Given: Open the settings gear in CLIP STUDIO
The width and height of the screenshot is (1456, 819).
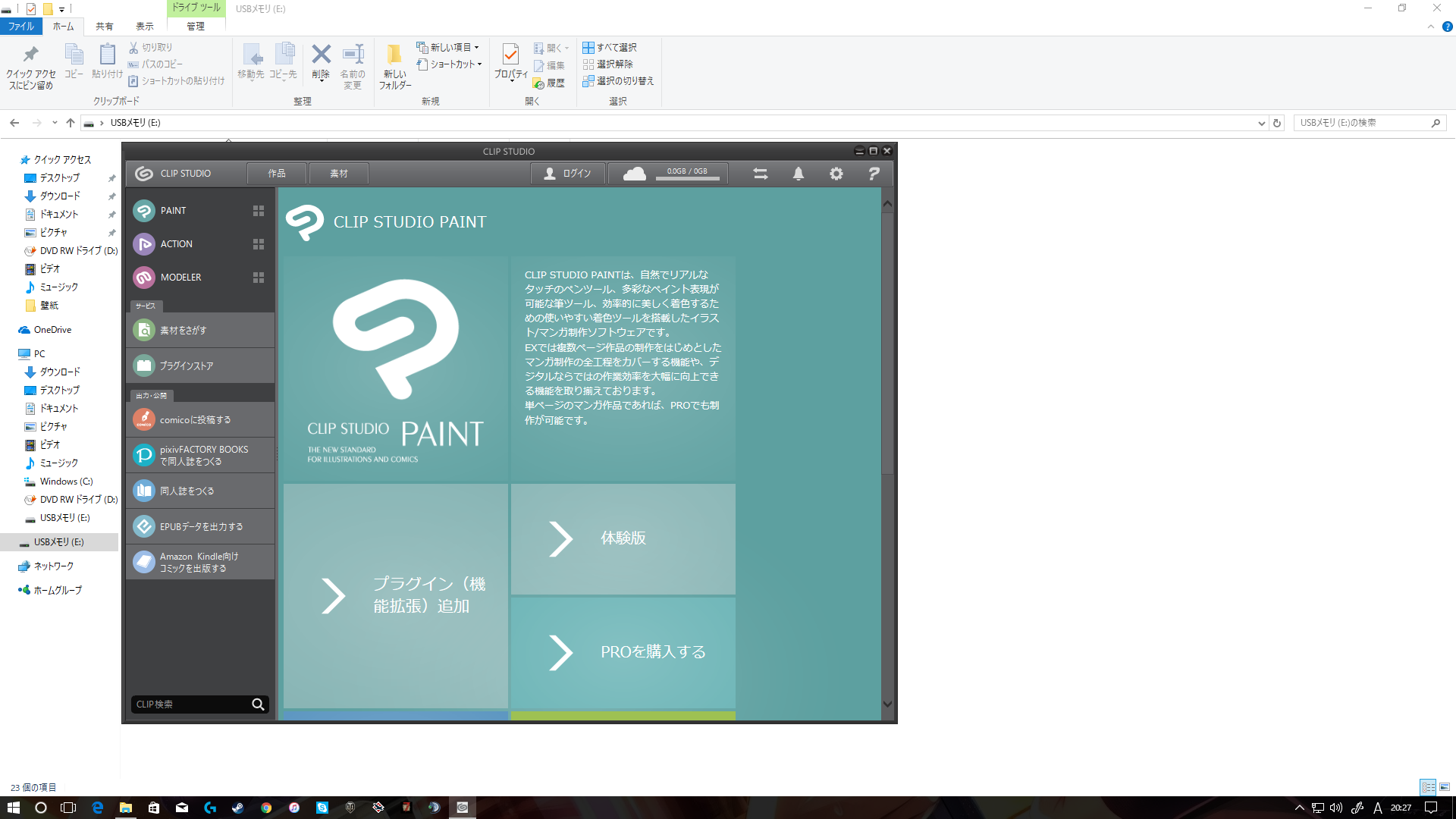Looking at the screenshot, I should click(836, 174).
